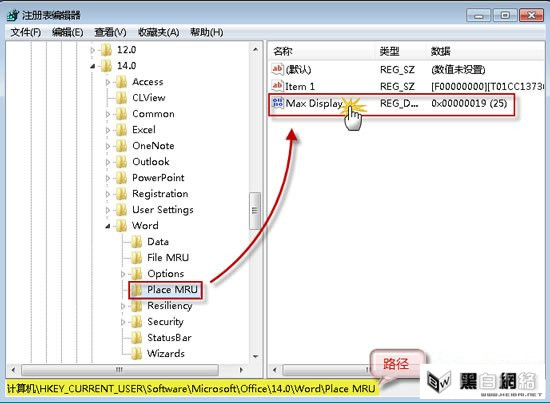Open the 查看(V) menu
The image size is (550, 403).
(110, 33)
